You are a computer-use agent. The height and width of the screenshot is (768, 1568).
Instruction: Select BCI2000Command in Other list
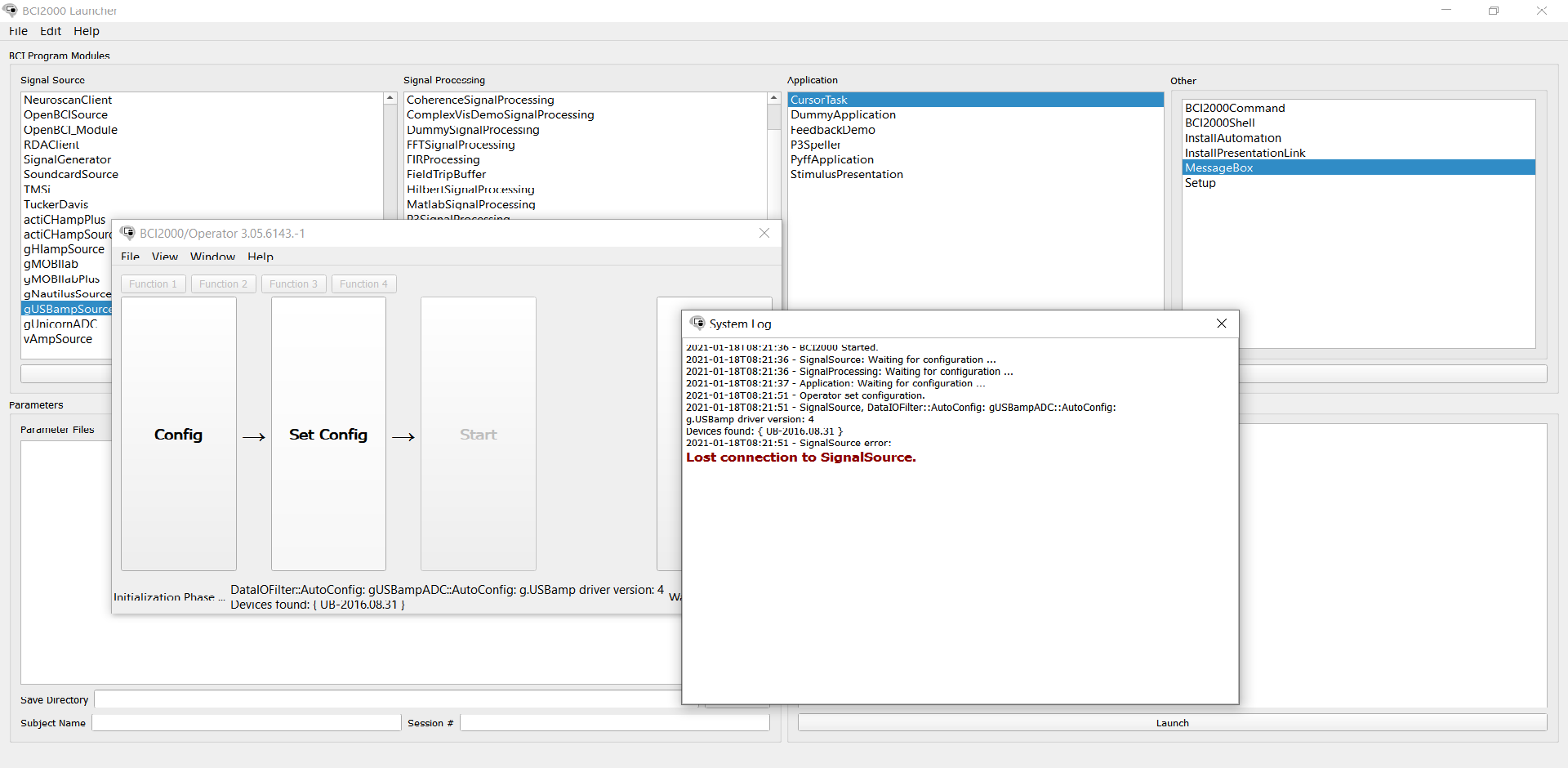coord(1235,108)
